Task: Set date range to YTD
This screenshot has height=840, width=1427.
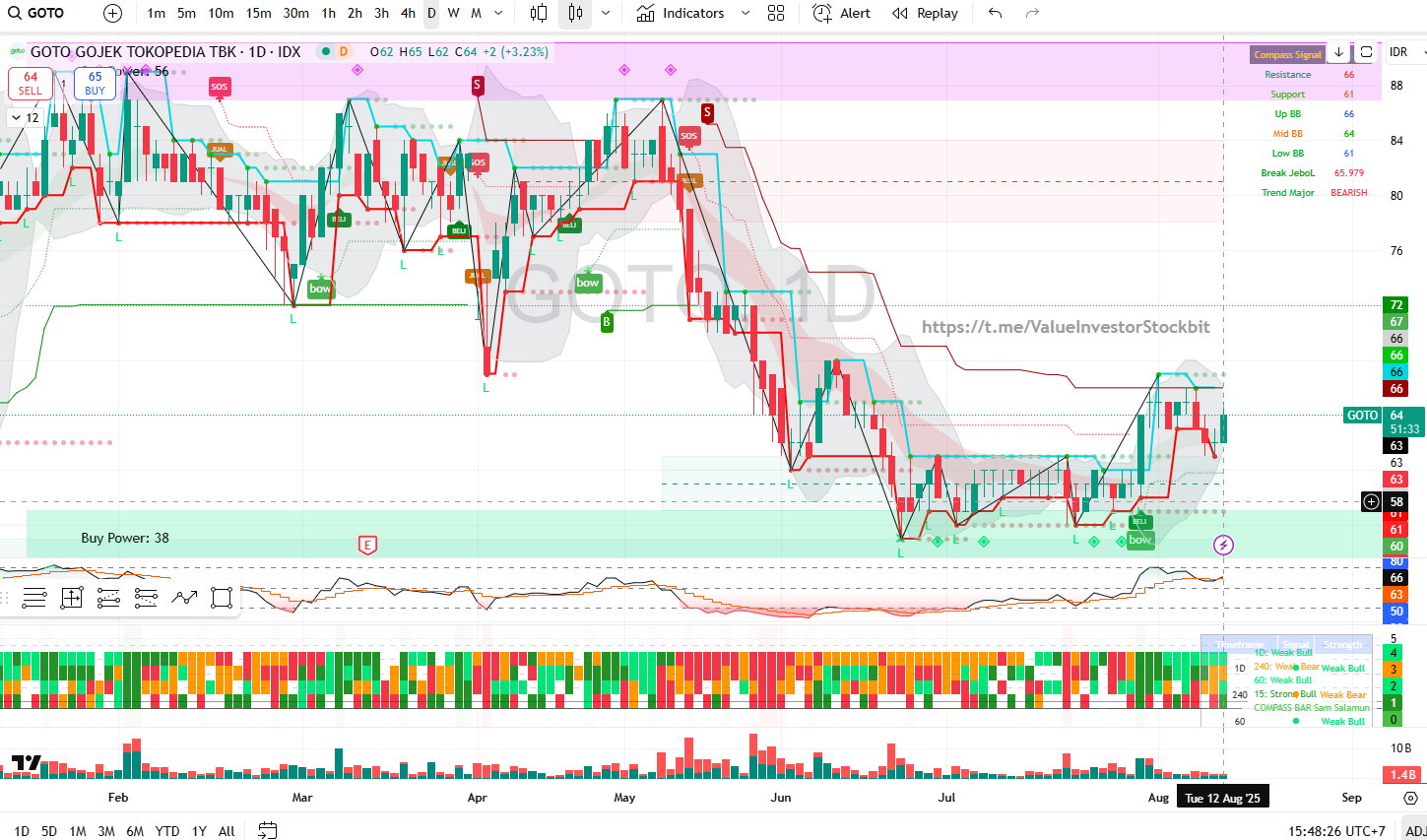Action: pyautogui.click(x=167, y=831)
